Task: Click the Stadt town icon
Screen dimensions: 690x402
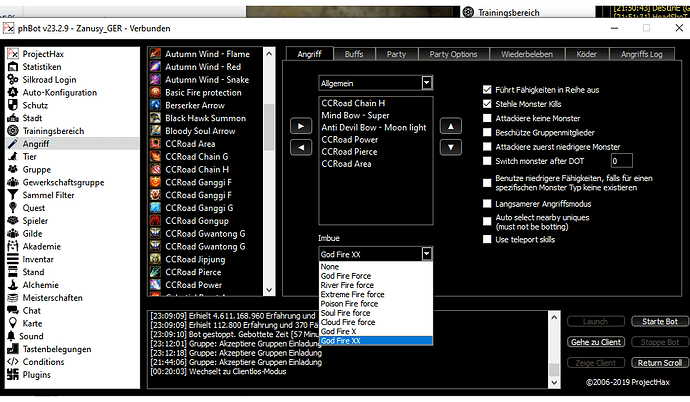Action: 13,118
